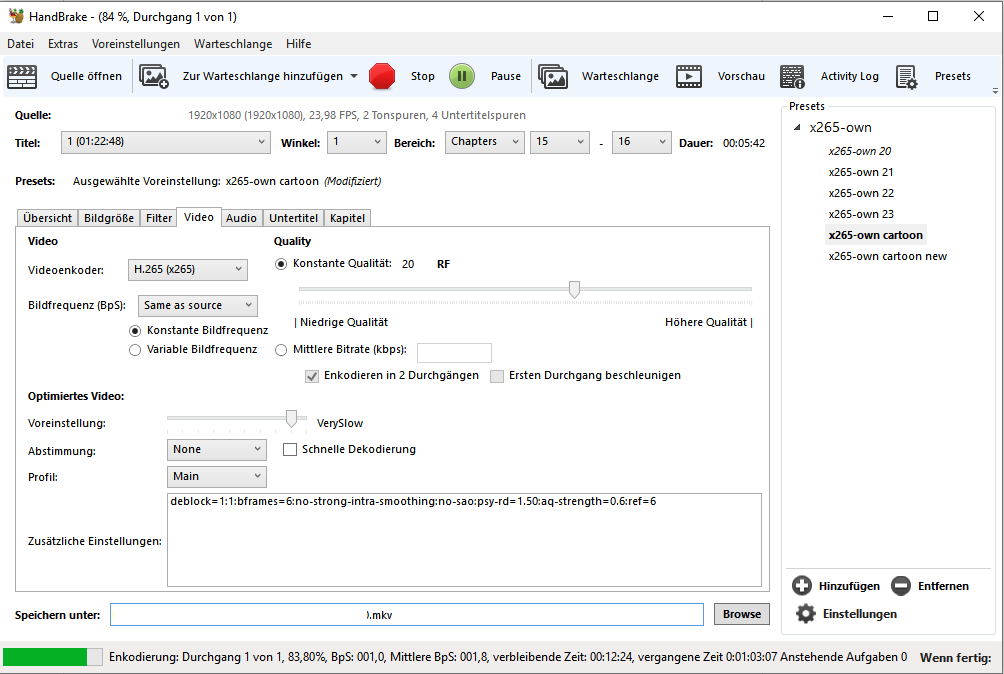
Task: Click the Entfernen preset button label
Action: pyautogui.click(x=943, y=586)
